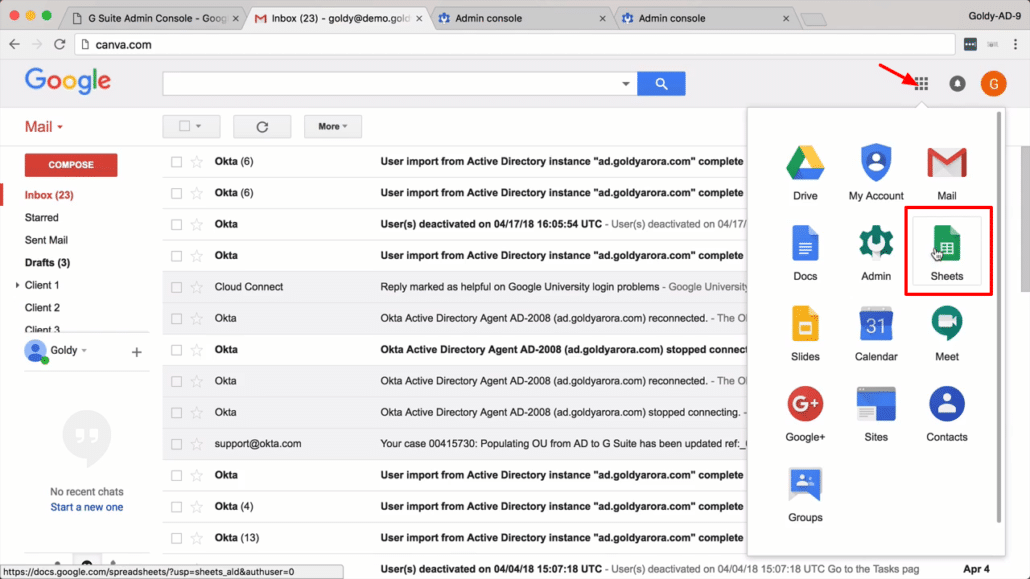Close the Inbox (23) browser tab
Viewport: 1030px width, 579px height.
418,18
